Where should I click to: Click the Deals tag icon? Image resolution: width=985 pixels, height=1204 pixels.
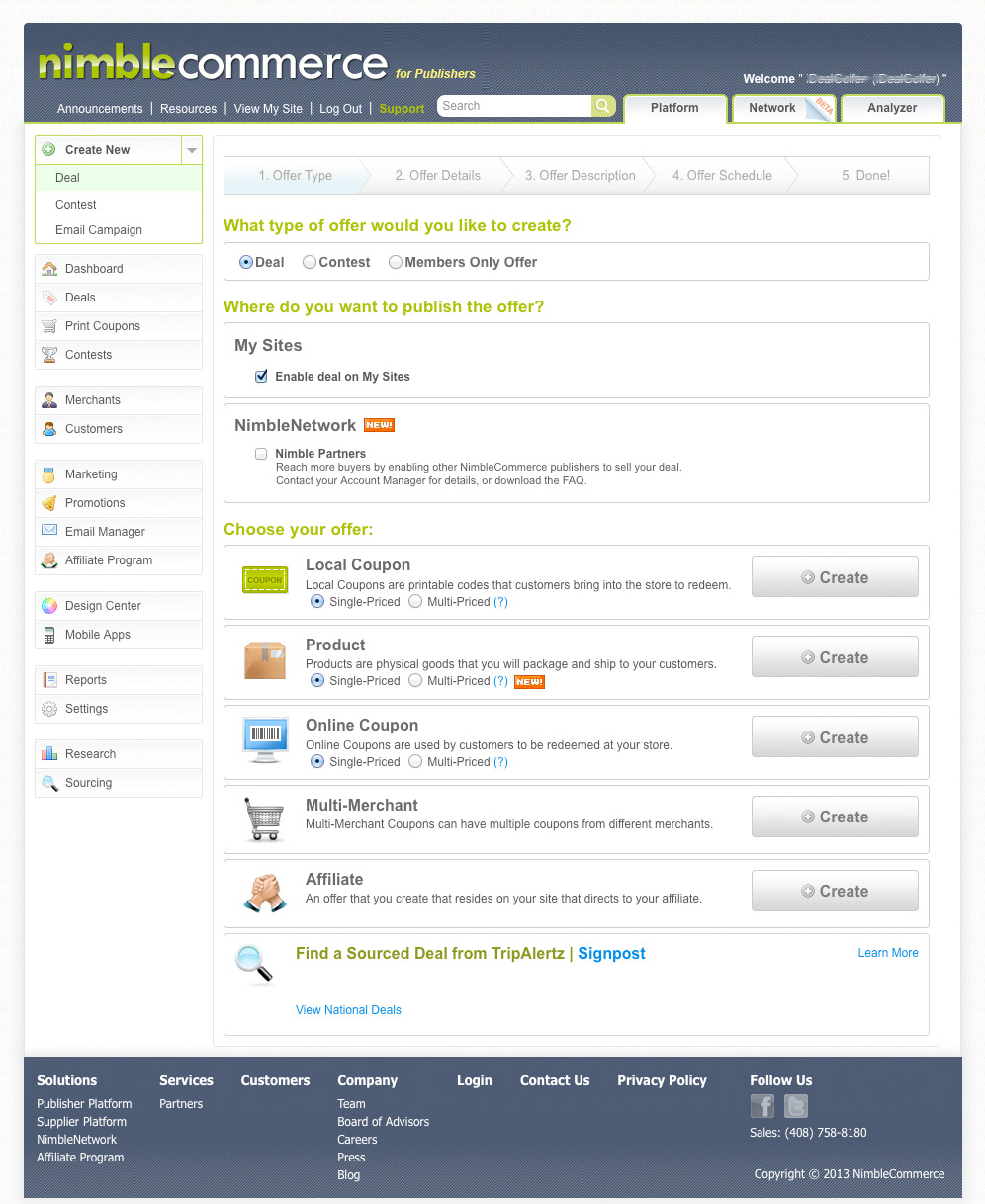point(49,298)
